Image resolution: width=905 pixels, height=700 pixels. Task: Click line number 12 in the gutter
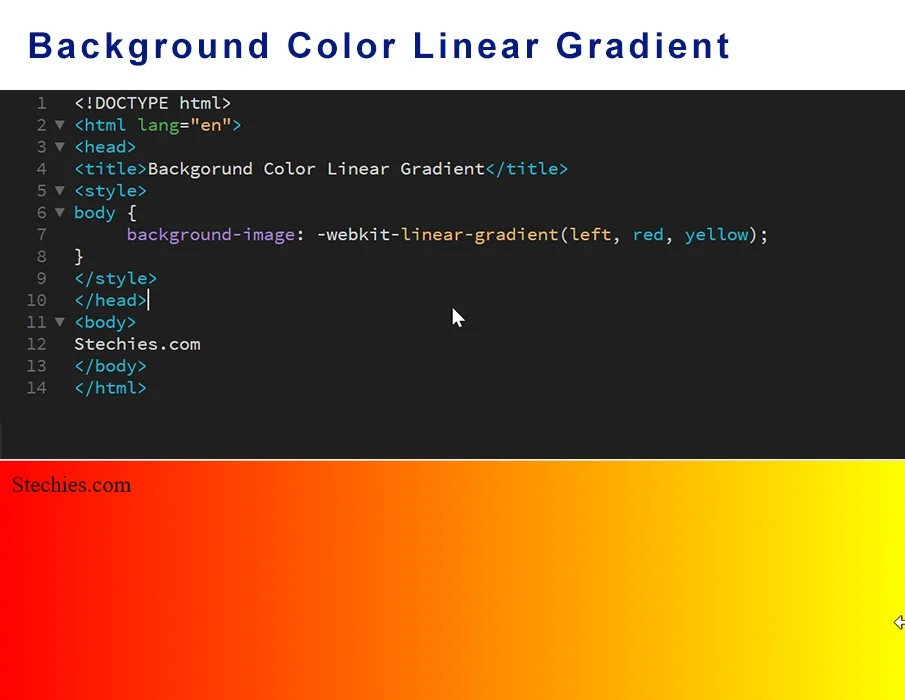click(36, 345)
